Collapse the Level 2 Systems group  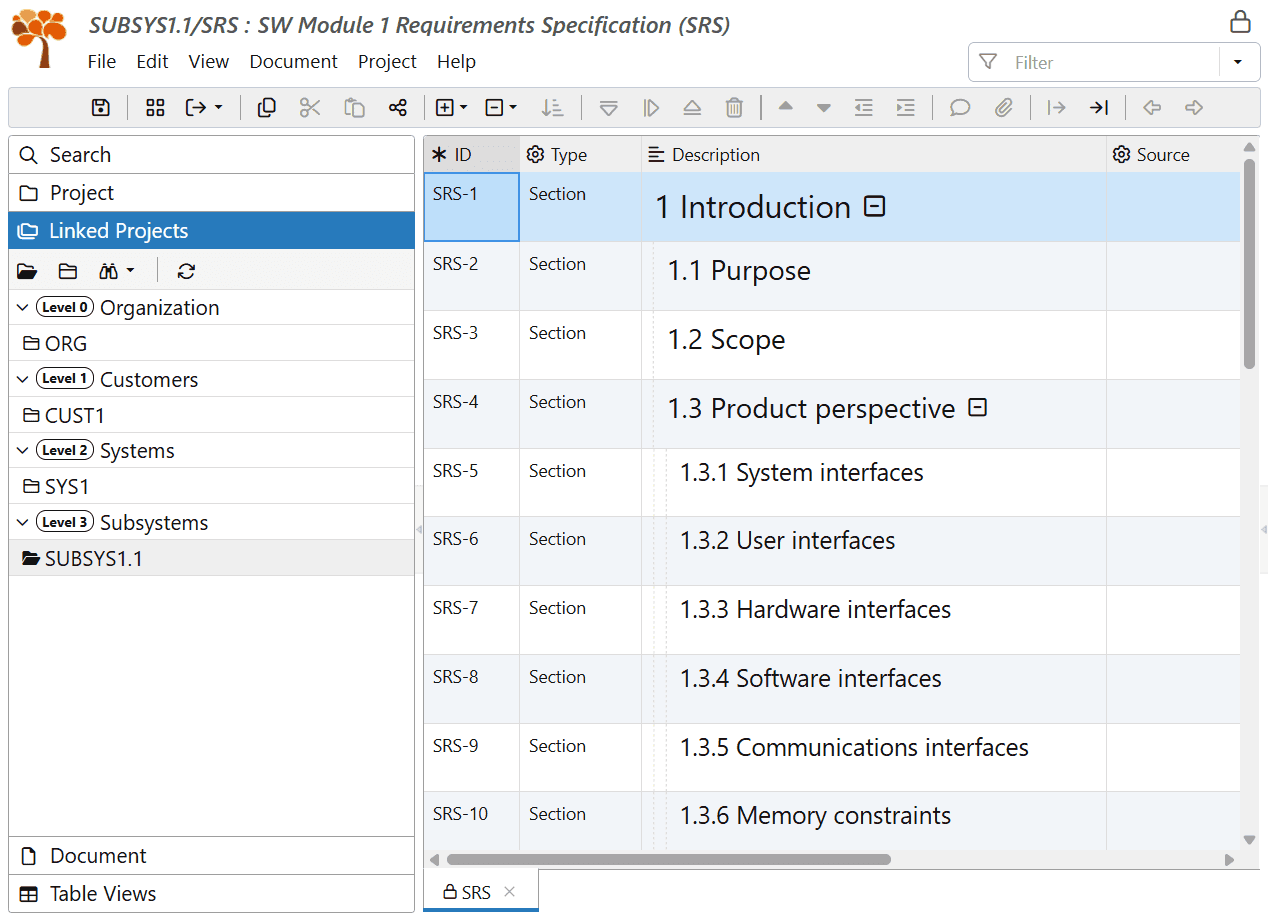[x=23, y=451]
